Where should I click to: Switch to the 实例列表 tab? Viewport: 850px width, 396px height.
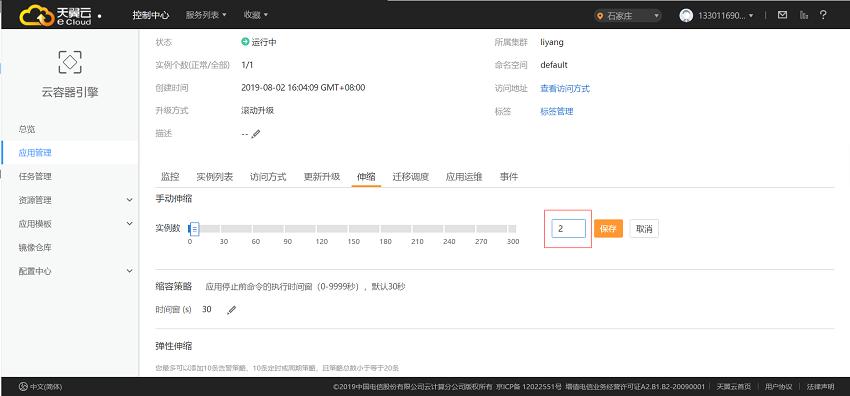click(215, 177)
